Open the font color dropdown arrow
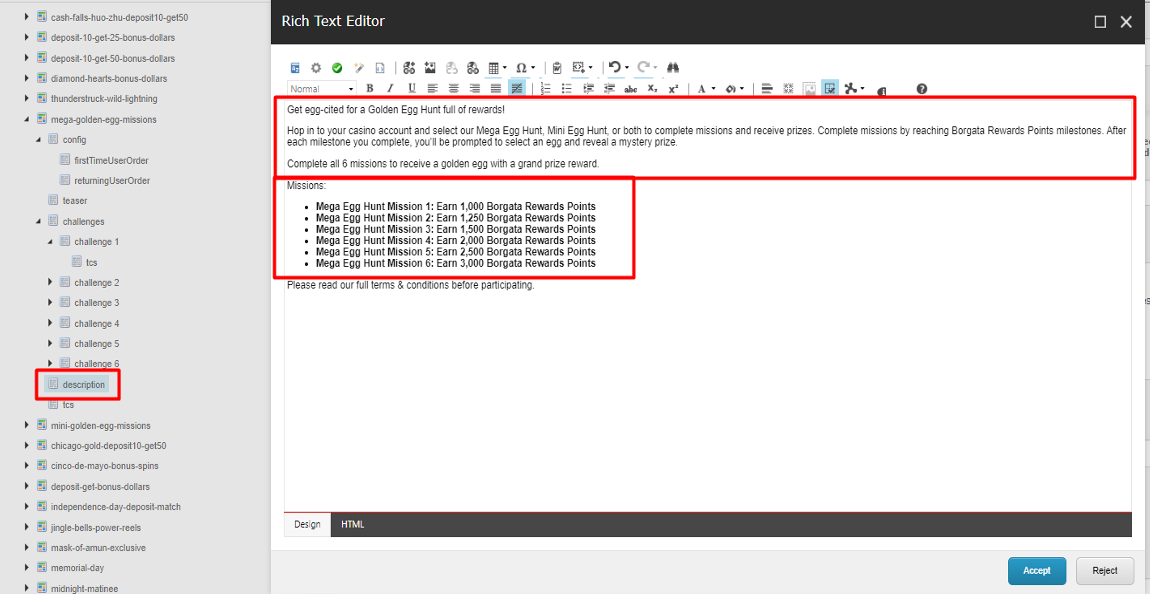The image size is (1150, 594). (714, 89)
